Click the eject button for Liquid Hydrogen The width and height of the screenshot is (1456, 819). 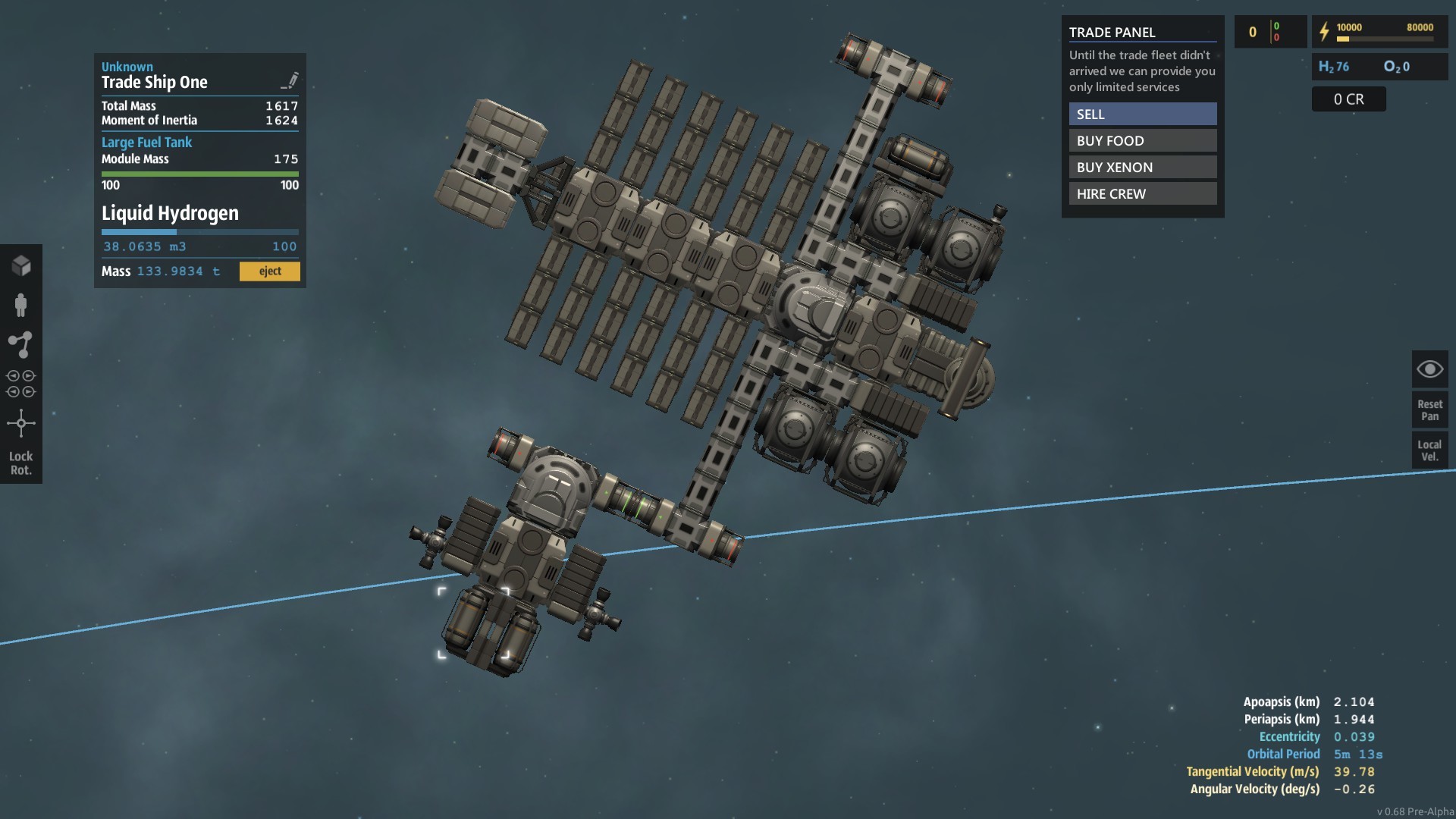tap(269, 271)
